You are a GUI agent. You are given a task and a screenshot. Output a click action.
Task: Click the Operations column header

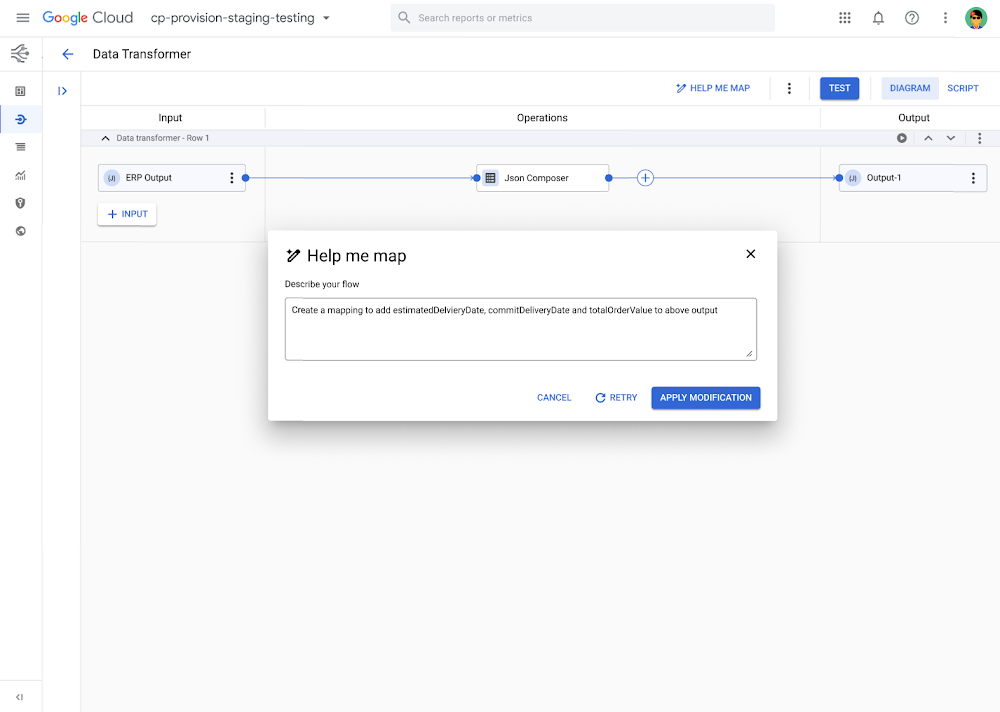pos(542,118)
